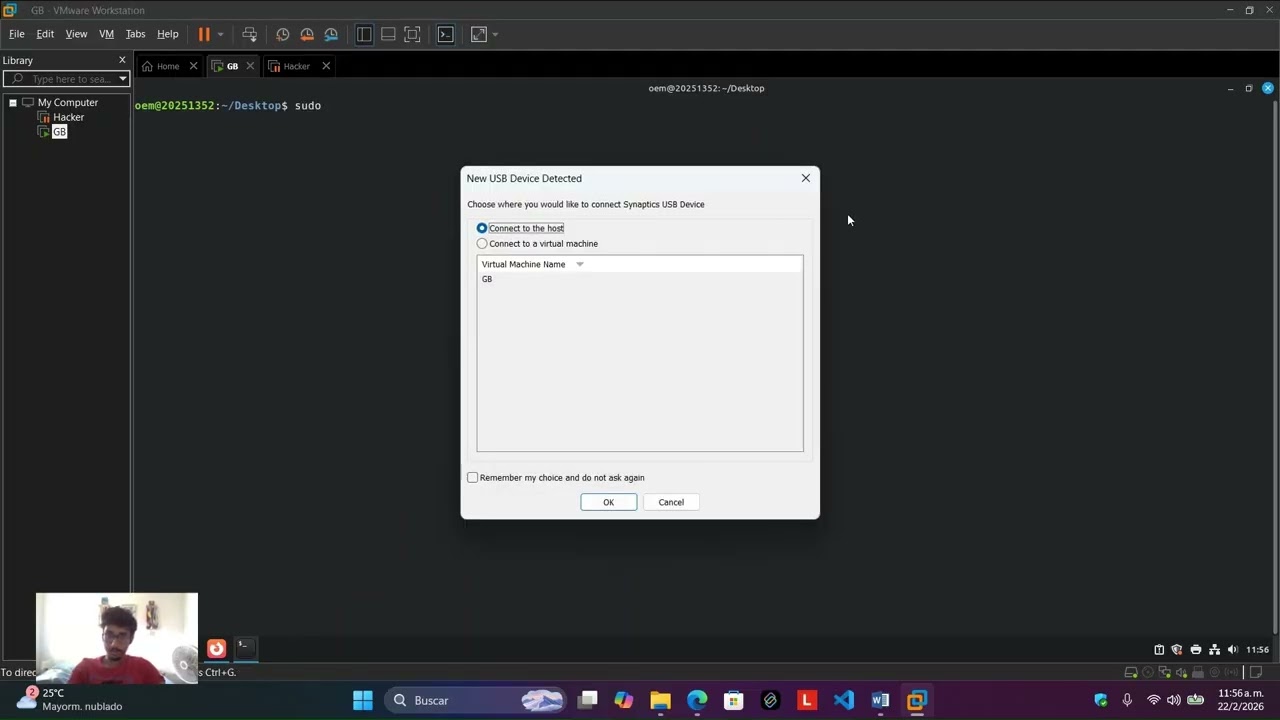Screen dimensions: 1280x720
Task: Open Word from the taskbar
Action: pos(880,700)
